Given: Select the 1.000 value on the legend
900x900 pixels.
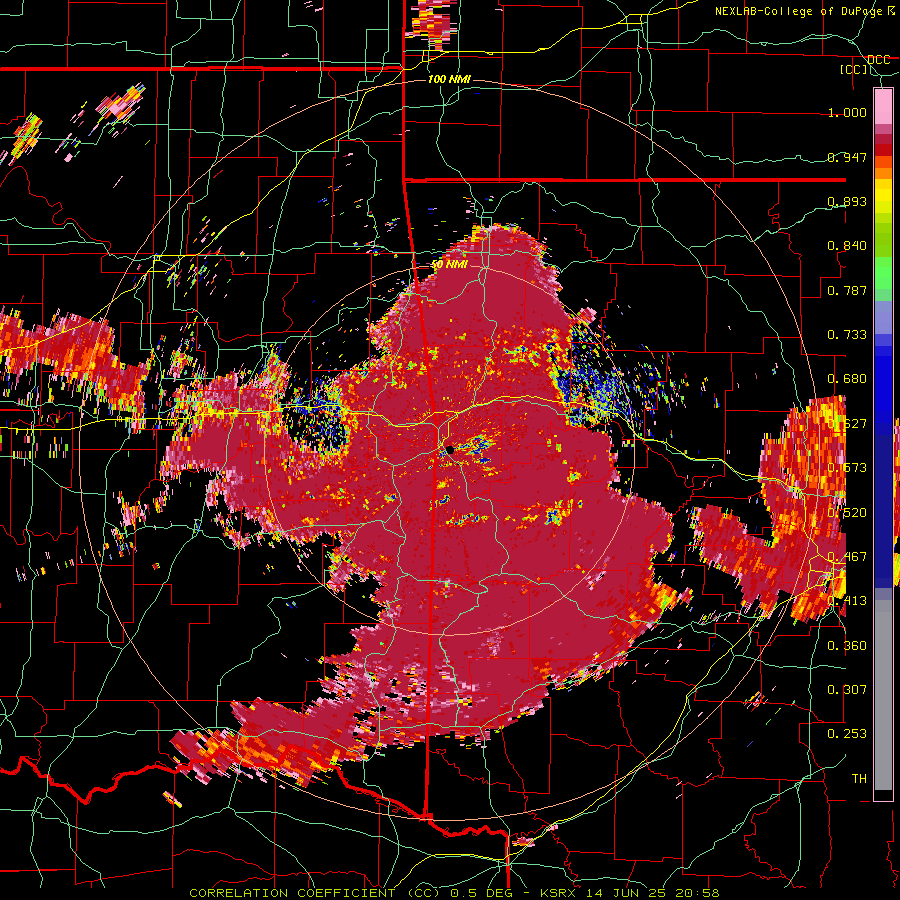Looking at the screenshot, I should pyautogui.click(x=847, y=112).
